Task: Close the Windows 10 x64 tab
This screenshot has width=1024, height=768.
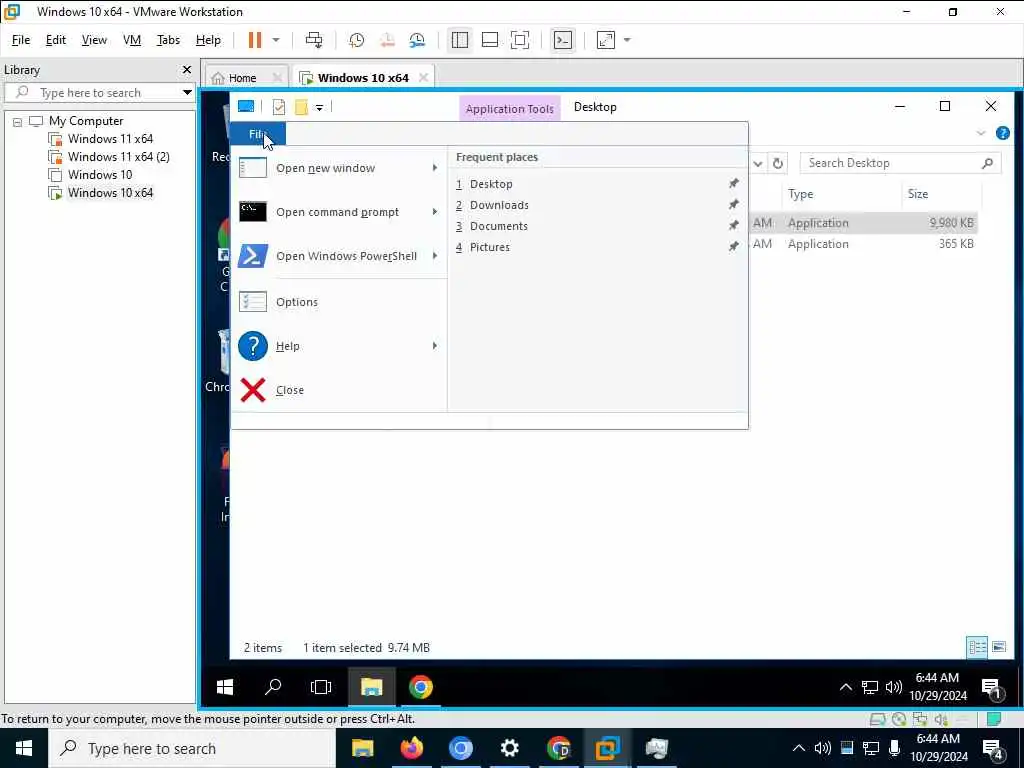Action: 423,77
